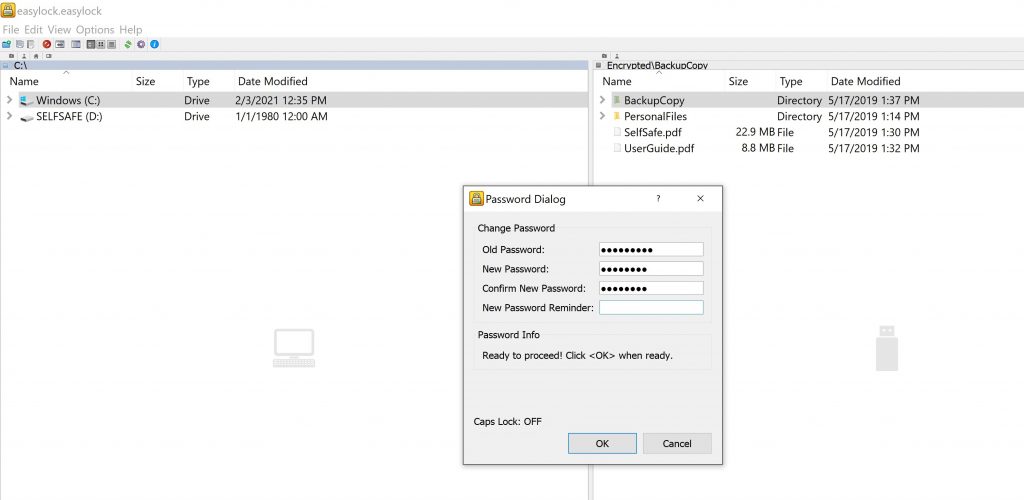Click the copy documents toolbar icon

(20, 44)
